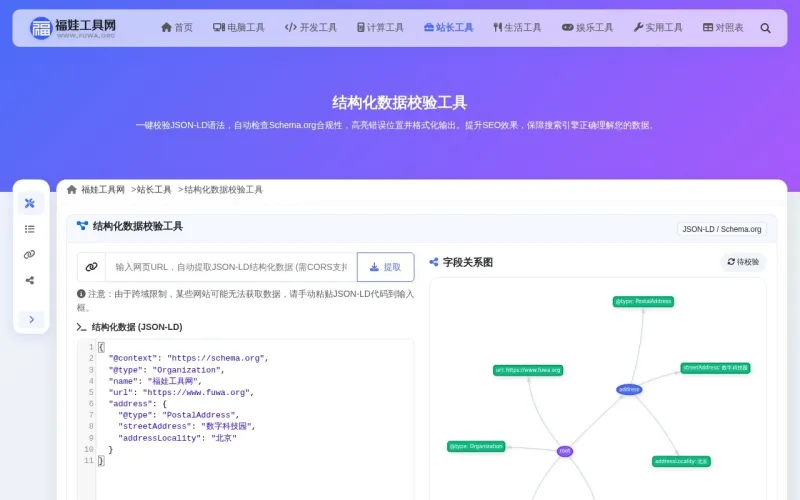800x500 pixels.
Task: Select the @type: PostalAddress graph node
Action: 643,302
